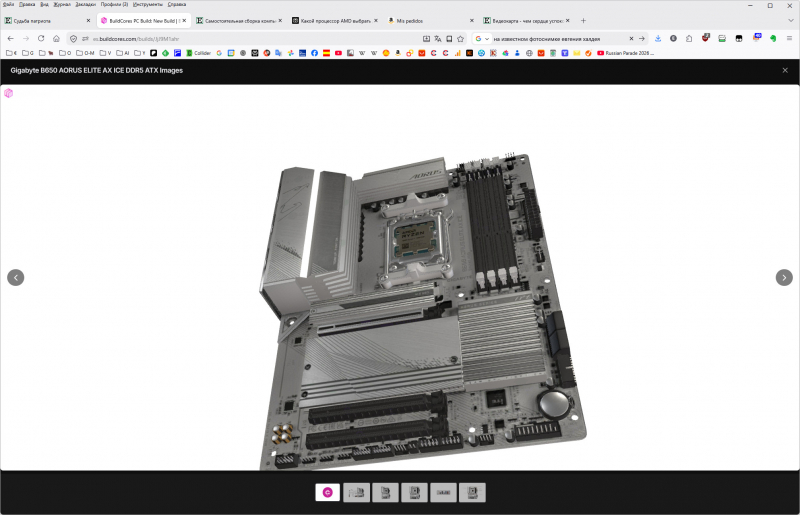Switch to the Самостоятельная сборка tab
The image size is (800, 515).
pyautogui.click(x=239, y=21)
